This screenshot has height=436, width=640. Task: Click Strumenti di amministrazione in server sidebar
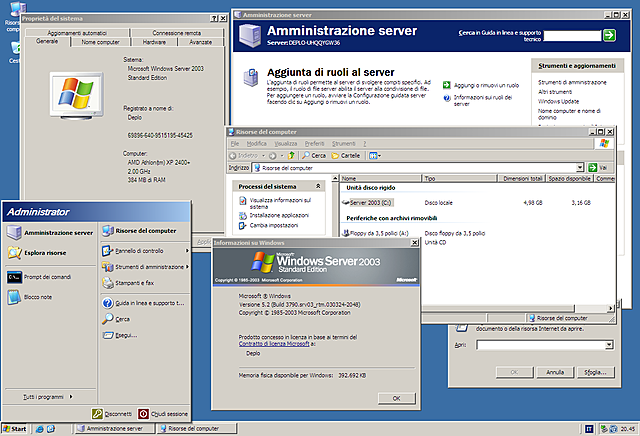click(x=572, y=82)
